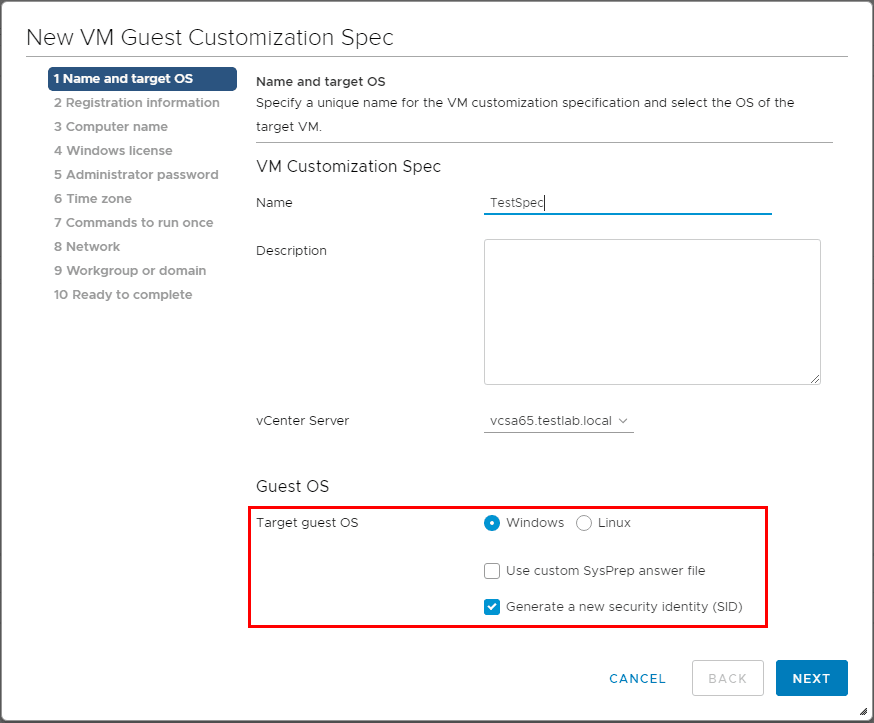Click the CANCEL button
This screenshot has height=723, width=874.
tap(637, 678)
